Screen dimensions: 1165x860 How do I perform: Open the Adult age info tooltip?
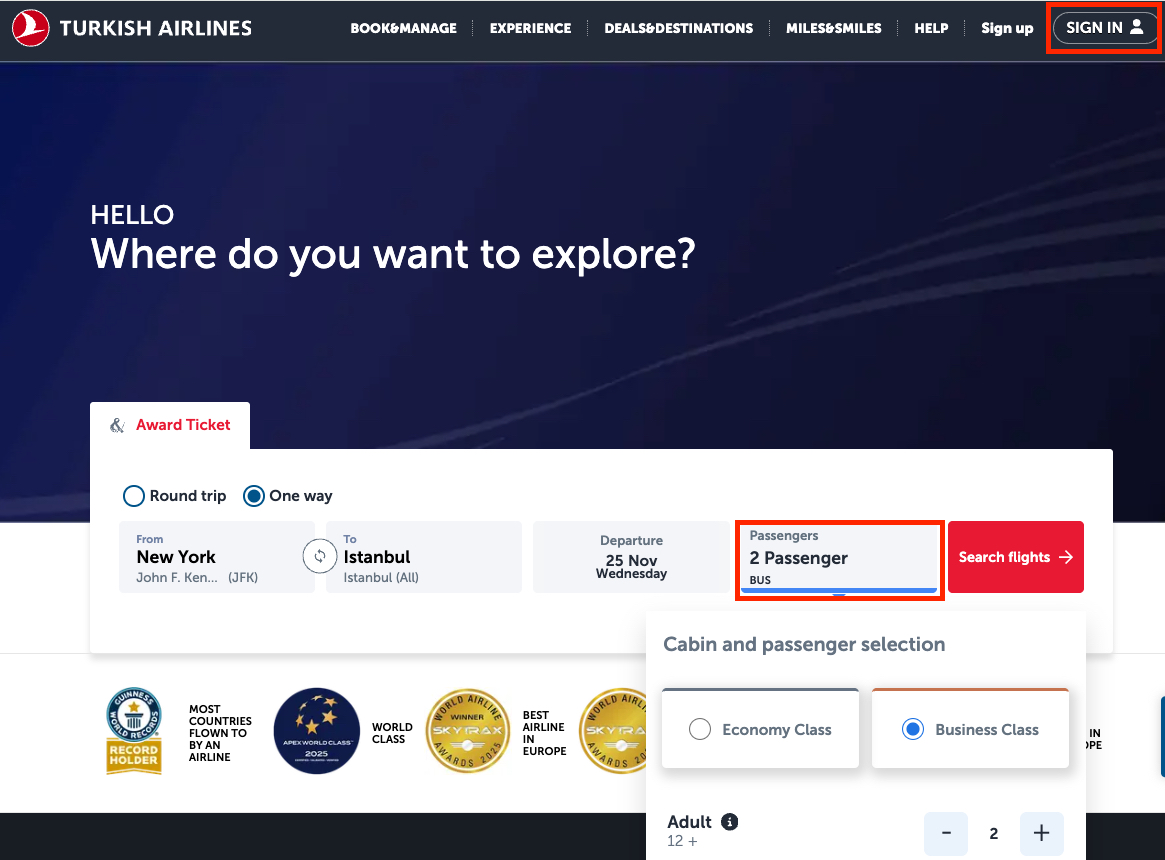pyautogui.click(x=729, y=821)
